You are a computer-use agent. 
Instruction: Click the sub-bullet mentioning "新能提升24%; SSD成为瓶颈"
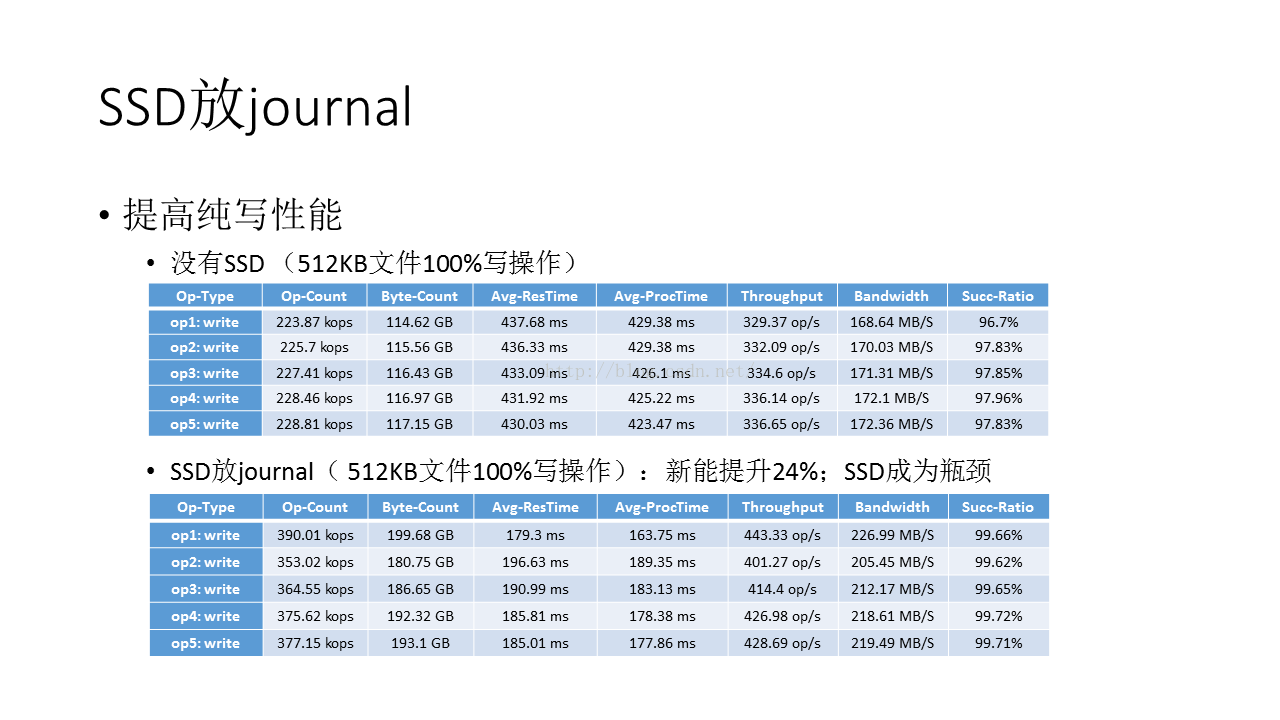pyautogui.click(x=580, y=472)
